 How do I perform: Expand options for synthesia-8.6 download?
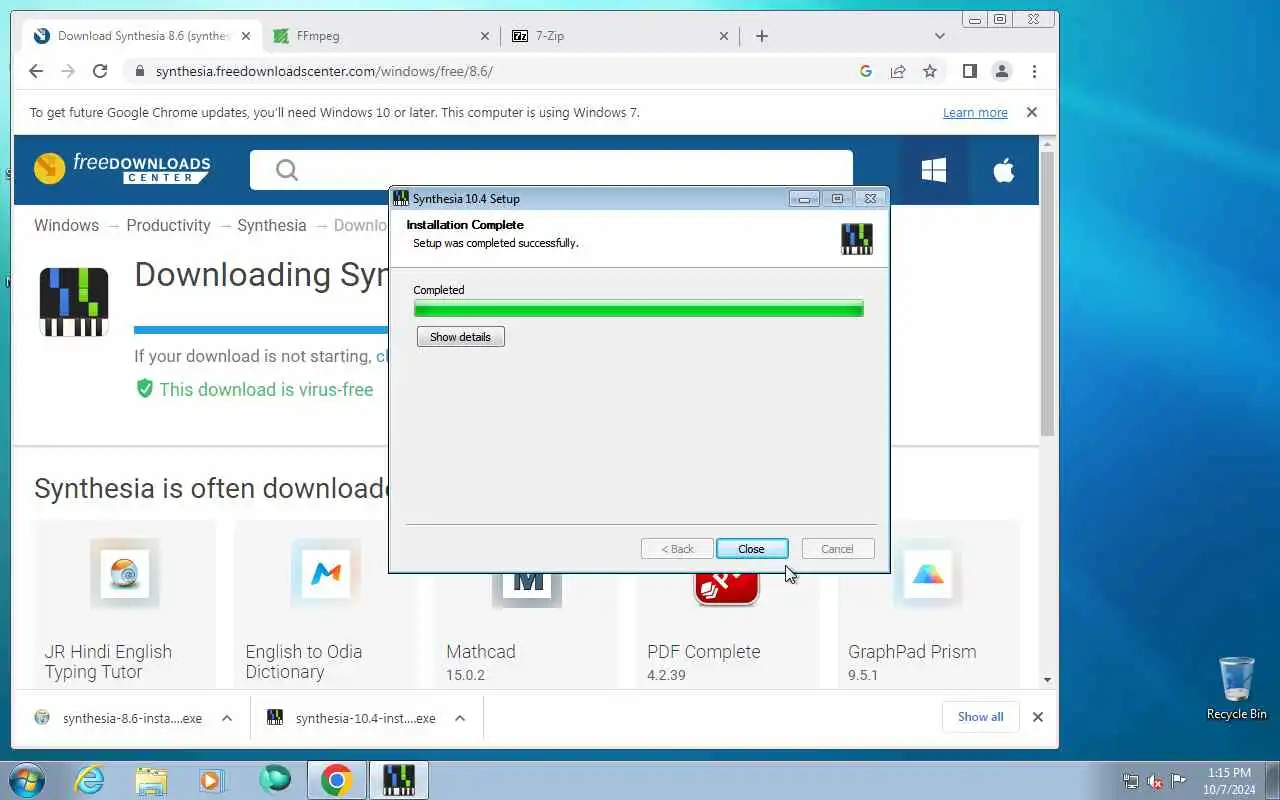(227, 718)
